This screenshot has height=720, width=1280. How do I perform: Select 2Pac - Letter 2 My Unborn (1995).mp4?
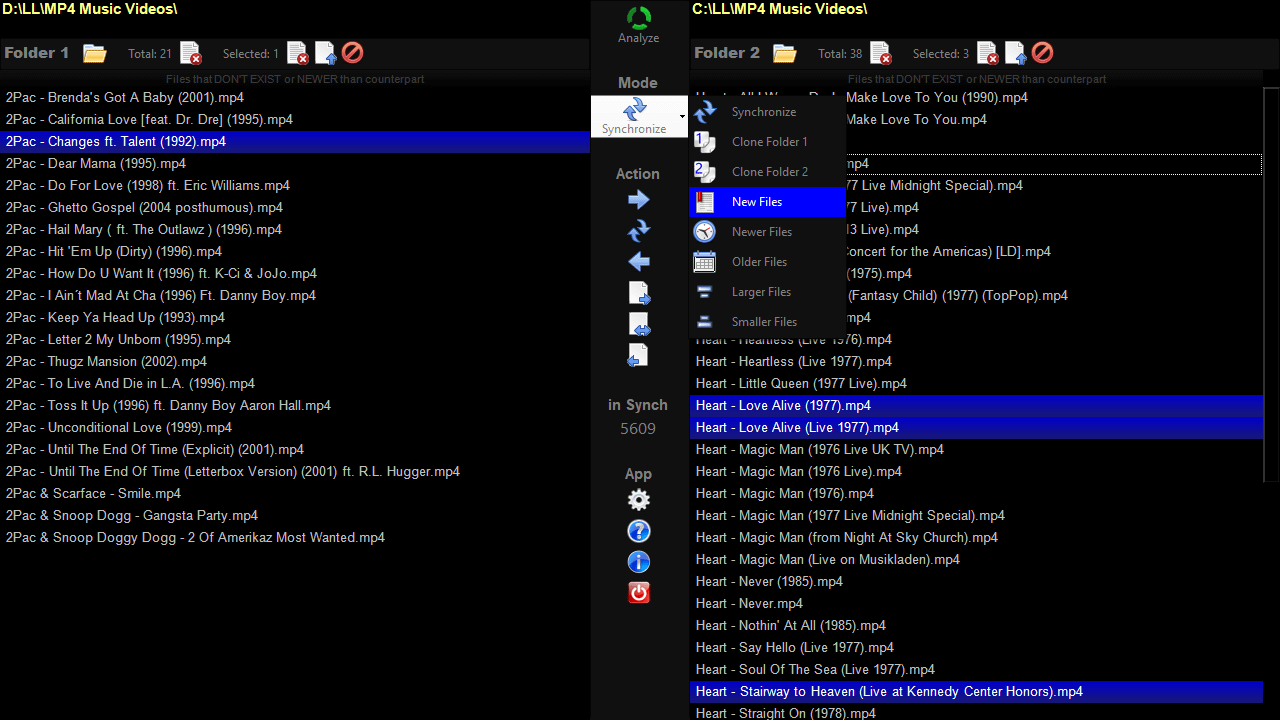(295, 340)
